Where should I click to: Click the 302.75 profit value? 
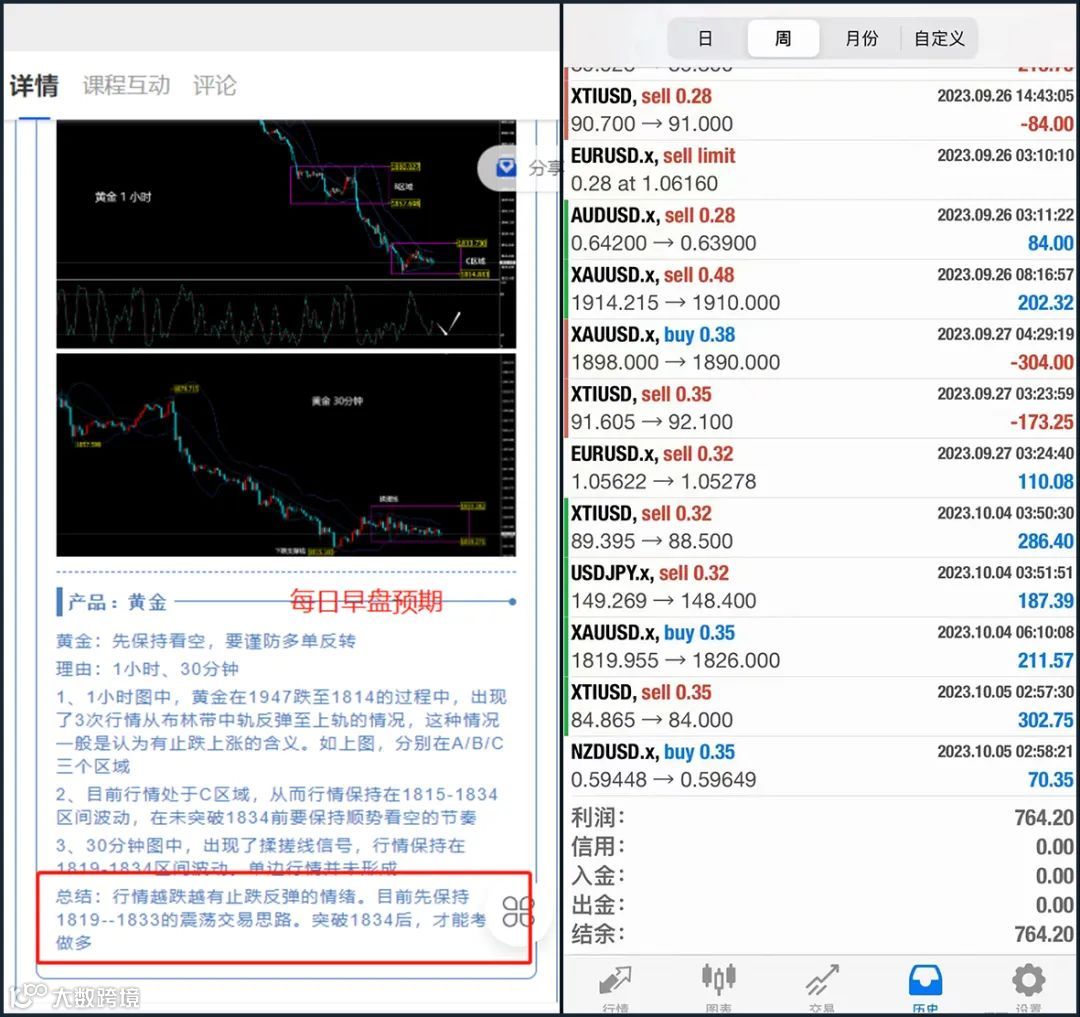click(x=1046, y=720)
